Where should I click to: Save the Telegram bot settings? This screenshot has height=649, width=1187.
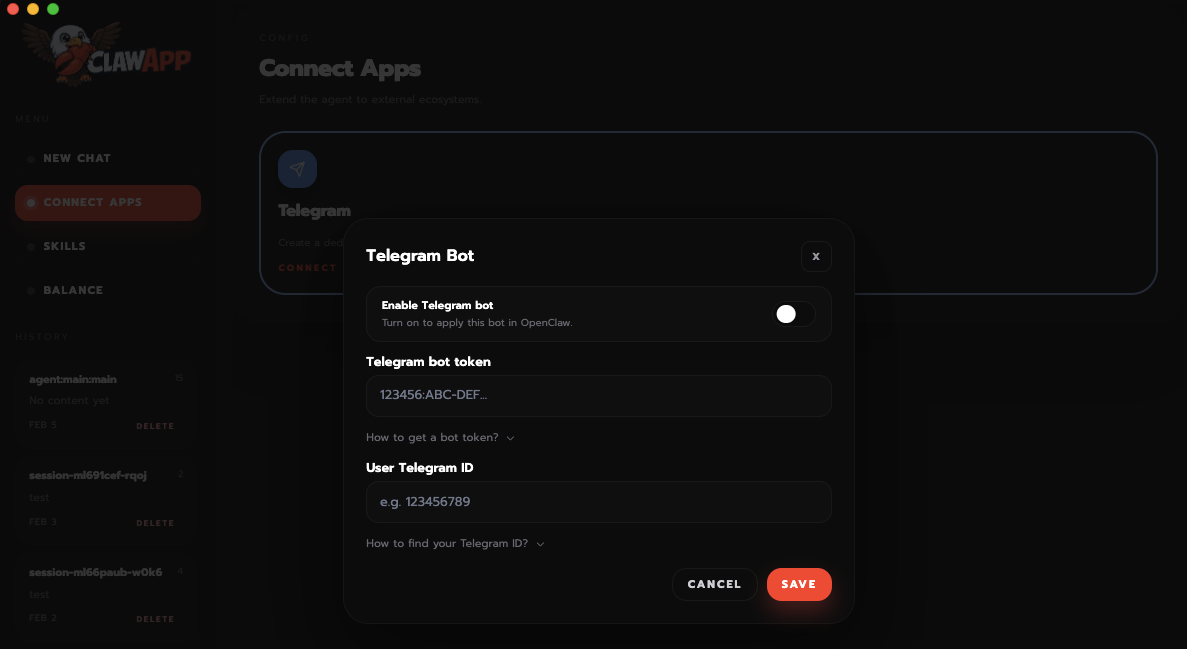799,585
